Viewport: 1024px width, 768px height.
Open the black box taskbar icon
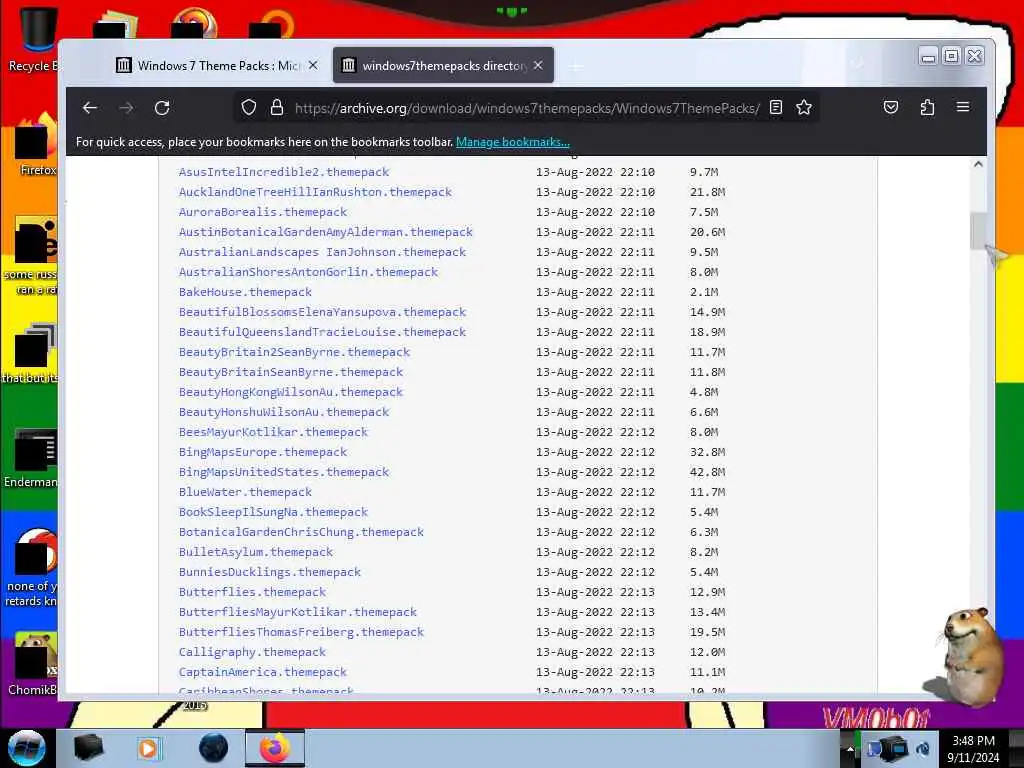pos(88,748)
